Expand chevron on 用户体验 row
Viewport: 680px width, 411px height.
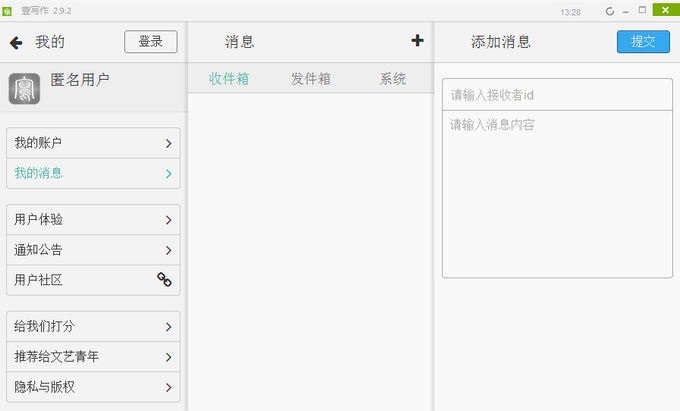(x=169, y=220)
